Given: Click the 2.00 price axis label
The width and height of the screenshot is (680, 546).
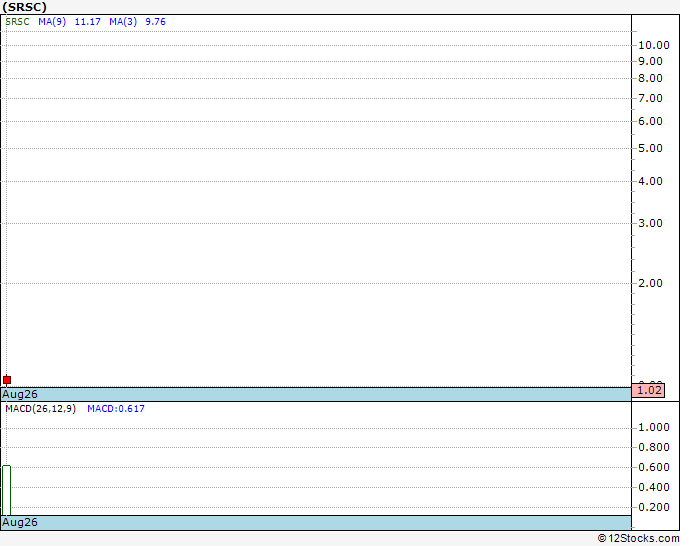Looking at the screenshot, I should (651, 283).
